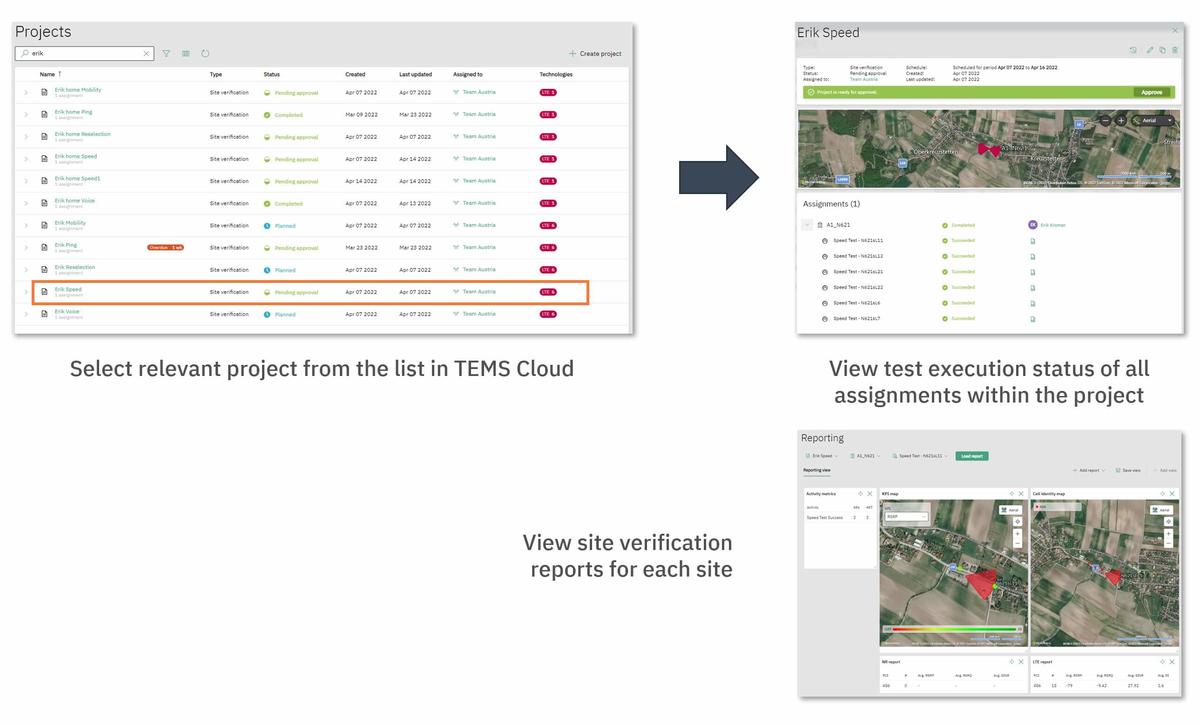Open Erik Speed project dropdown in Reporting
This screenshot has width=1200, height=725.
tap(822, 456)
